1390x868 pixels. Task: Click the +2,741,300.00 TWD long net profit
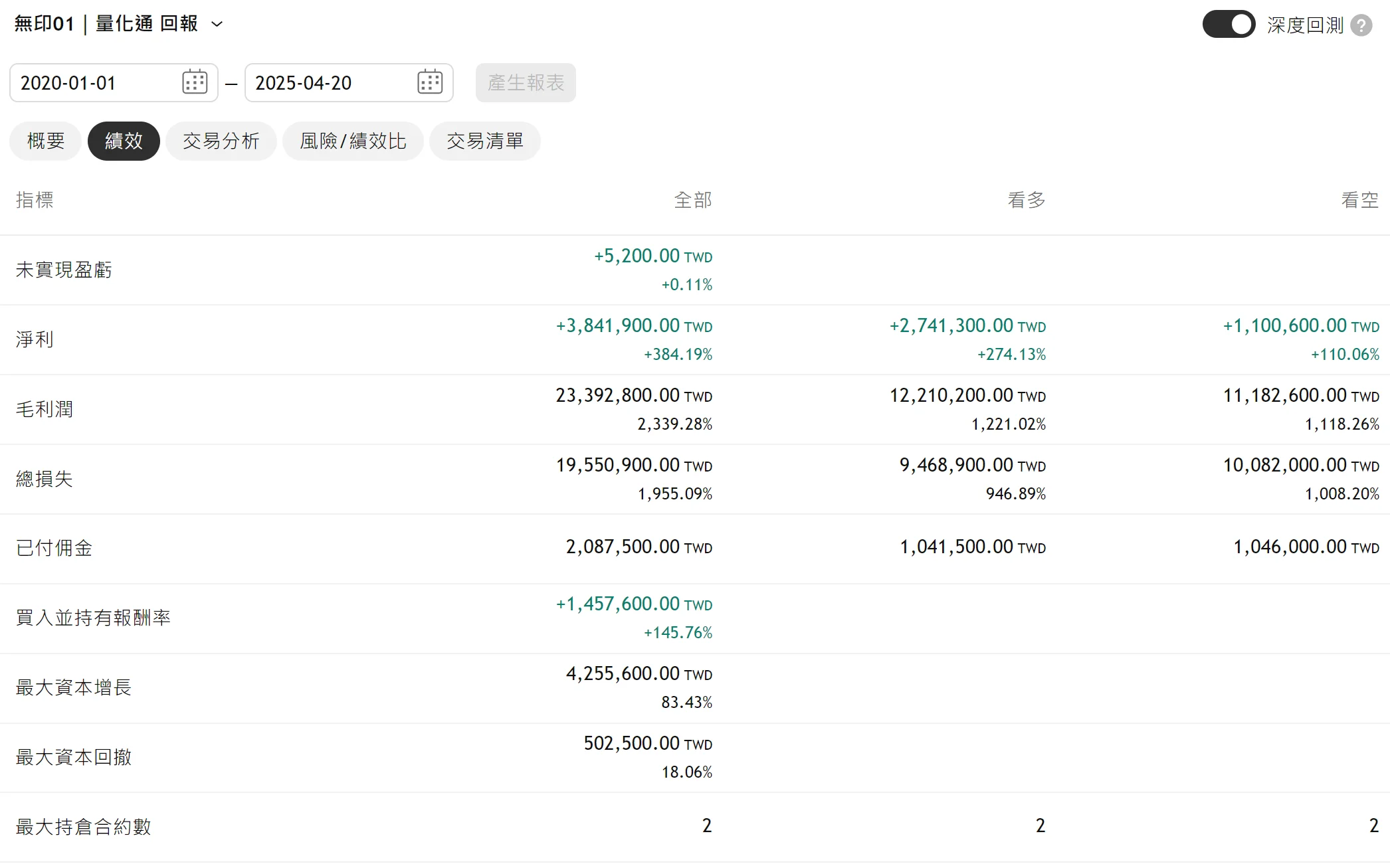point(967,325)
